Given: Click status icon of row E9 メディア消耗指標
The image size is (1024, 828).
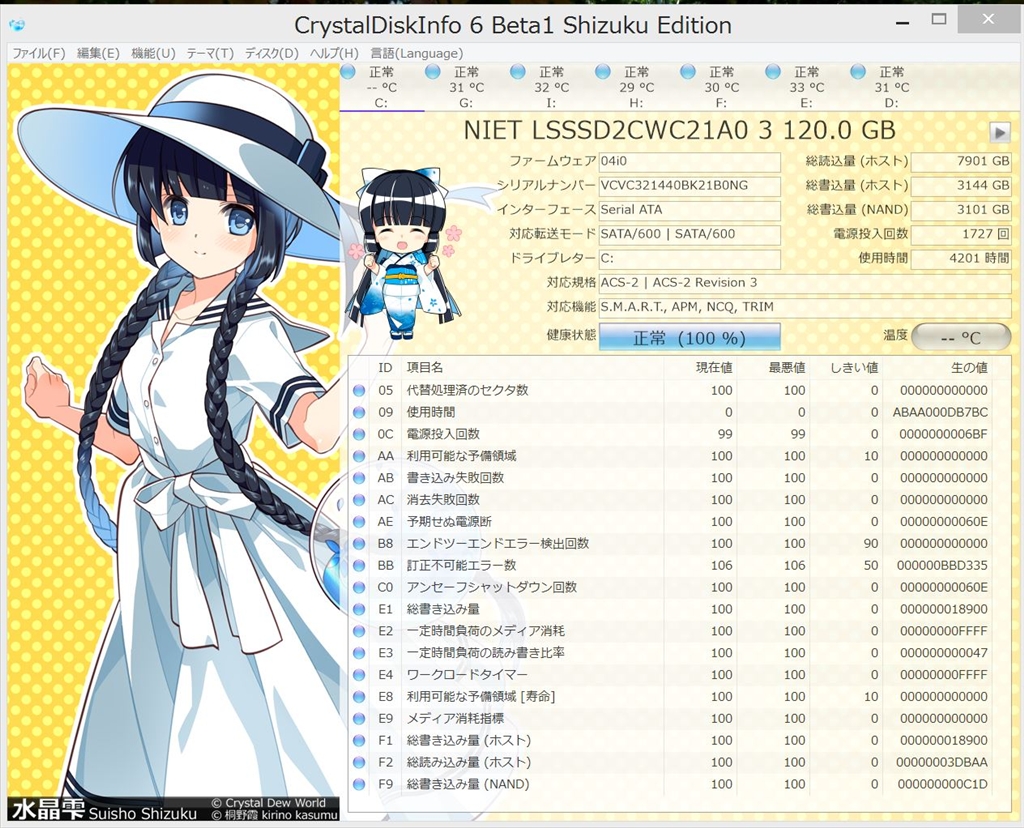Looking at the screenshot, I should click(x=359, y=719).
